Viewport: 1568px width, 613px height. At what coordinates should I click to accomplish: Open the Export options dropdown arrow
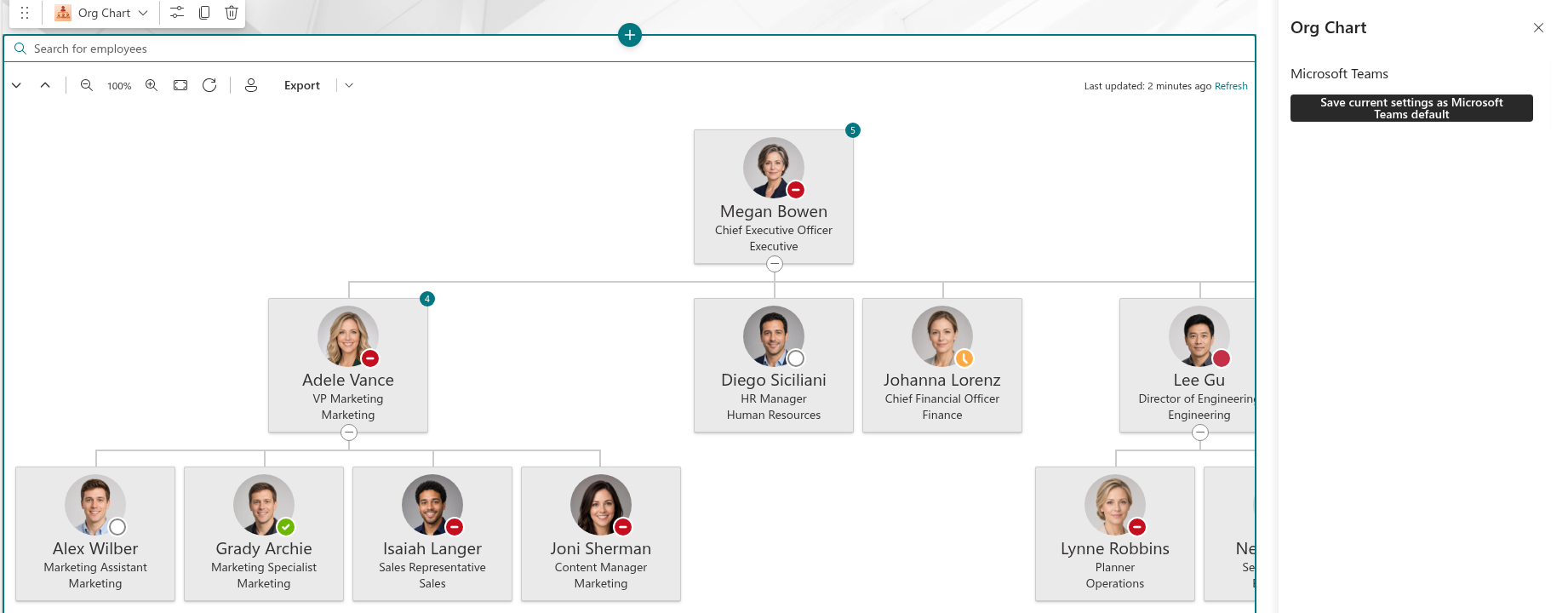[x=349, y=85]
